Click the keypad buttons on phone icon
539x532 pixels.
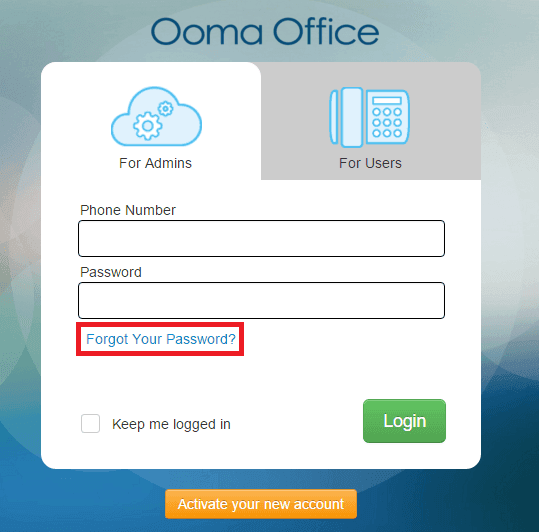[387, 122]
